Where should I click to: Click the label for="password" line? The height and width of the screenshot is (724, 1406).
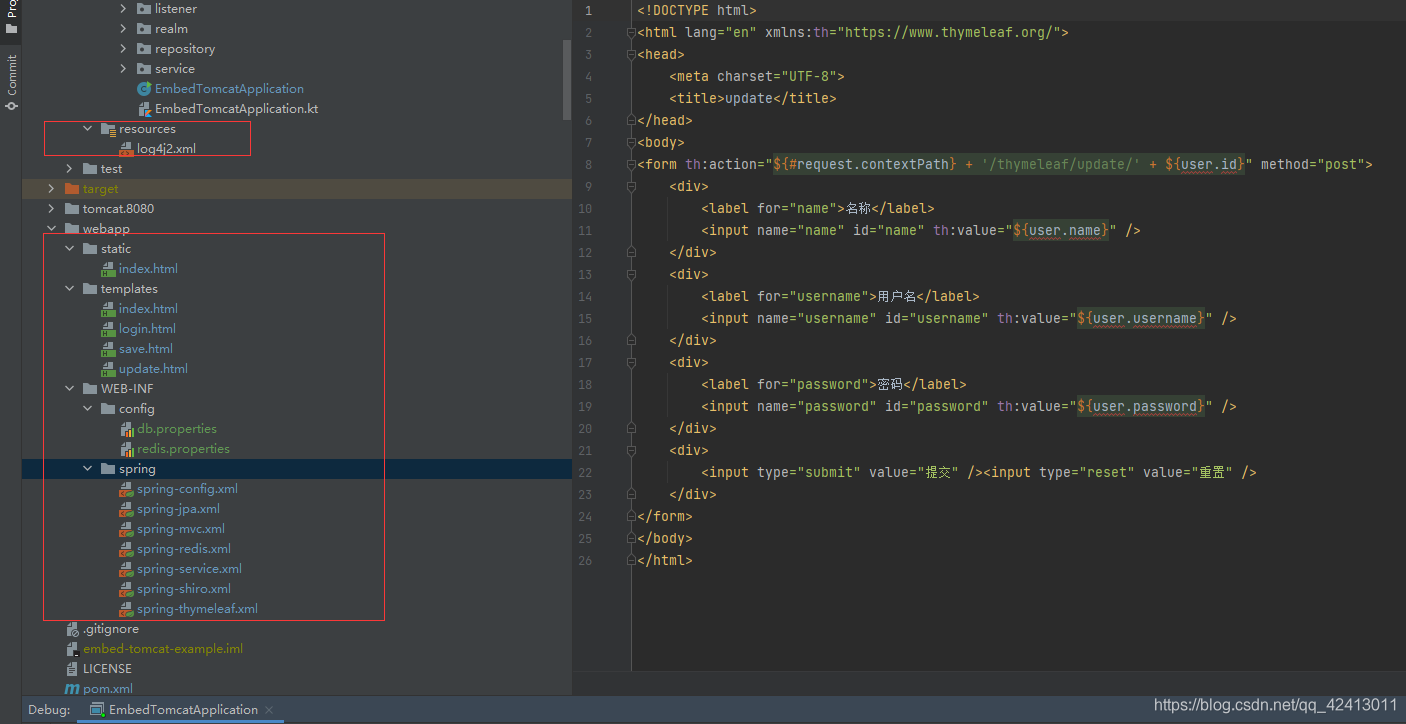tap(834, 384)
